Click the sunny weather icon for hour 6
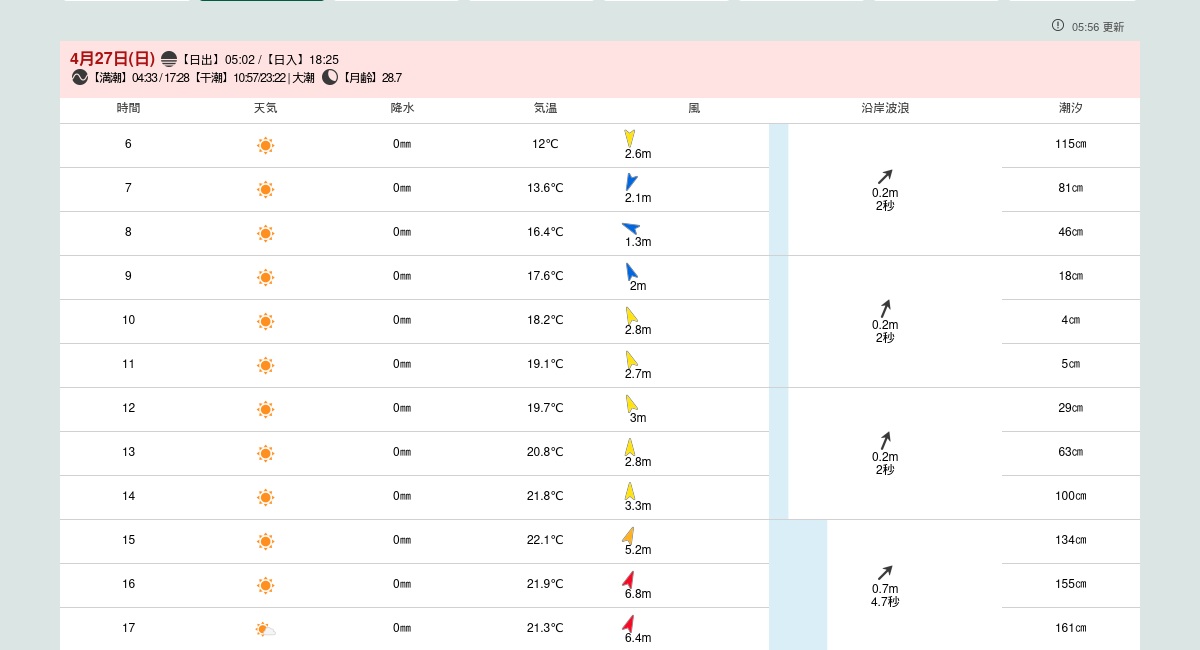Viewport: 1200px width, 650px height. (x=265, y=145)
